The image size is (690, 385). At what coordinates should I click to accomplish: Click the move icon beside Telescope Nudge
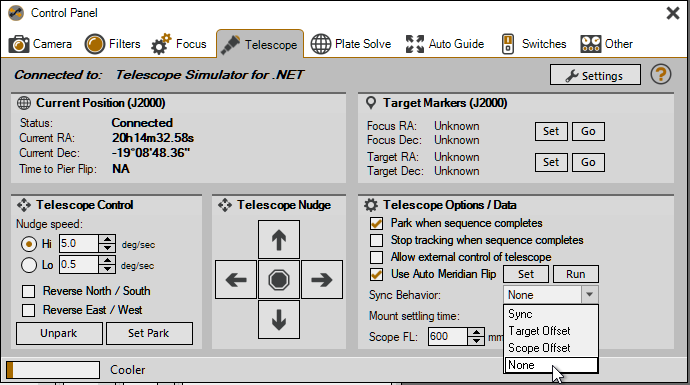coord(225,205)
